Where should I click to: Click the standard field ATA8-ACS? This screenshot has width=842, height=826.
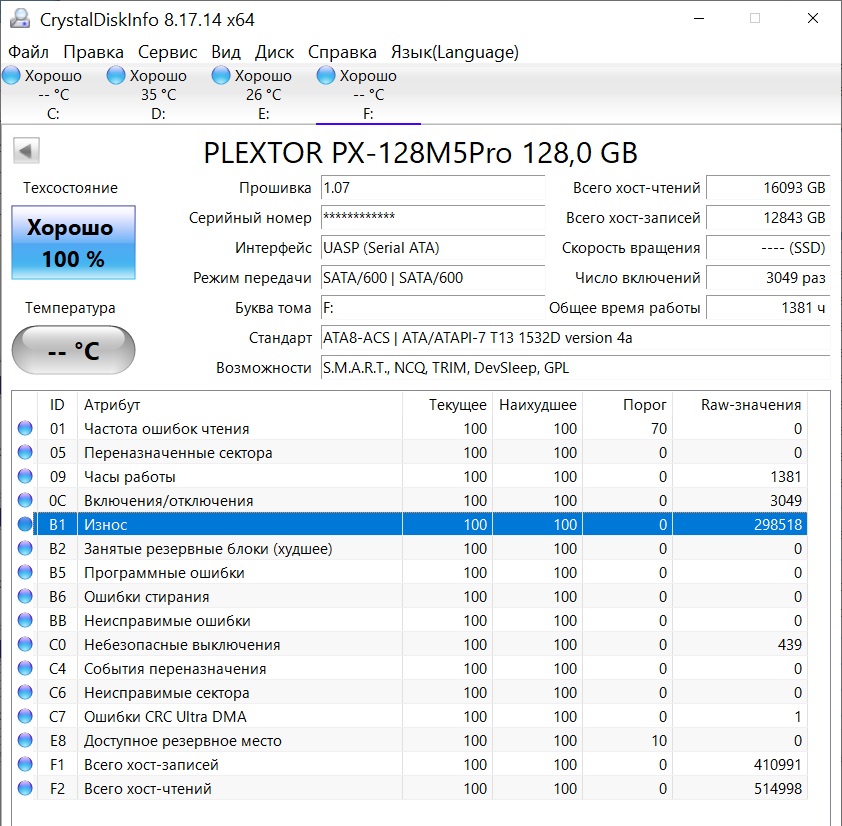pos(576,338)
